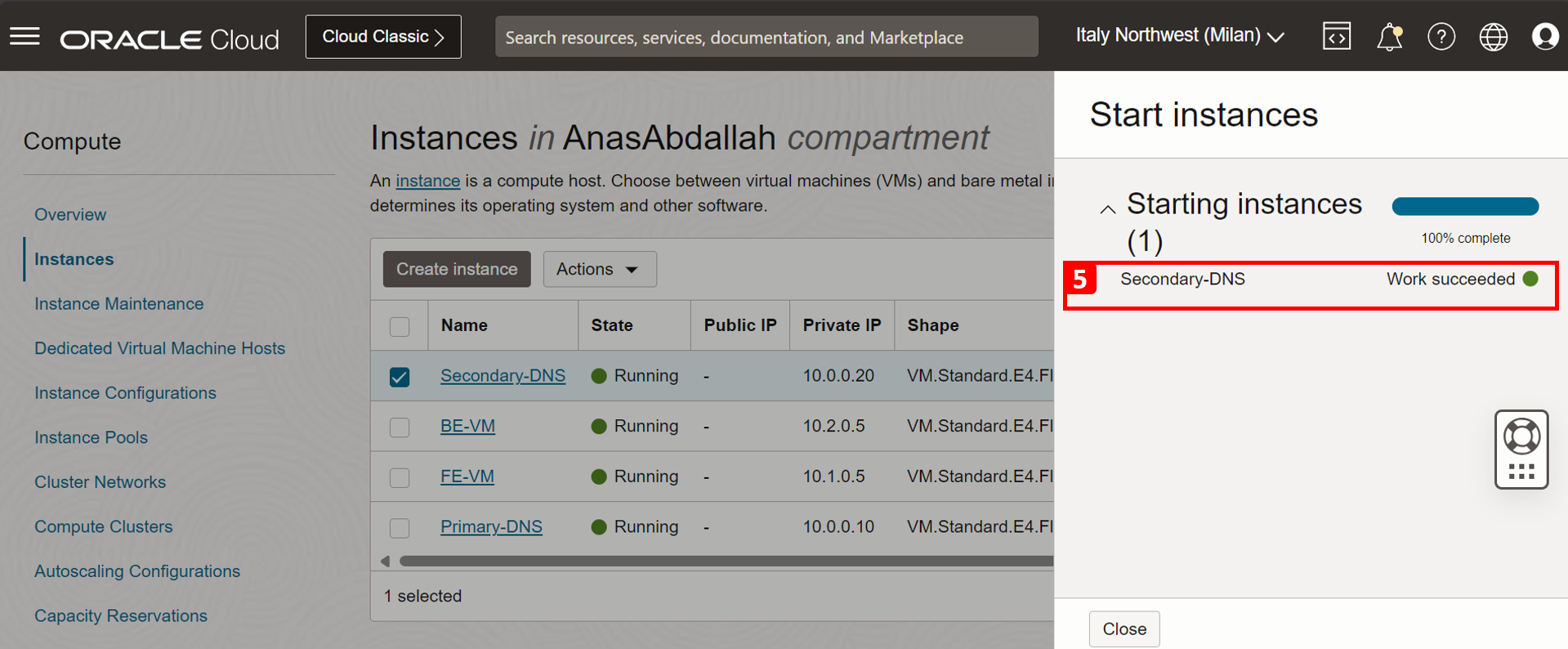Open the Primary-DNS instance link

pos(491,526)
